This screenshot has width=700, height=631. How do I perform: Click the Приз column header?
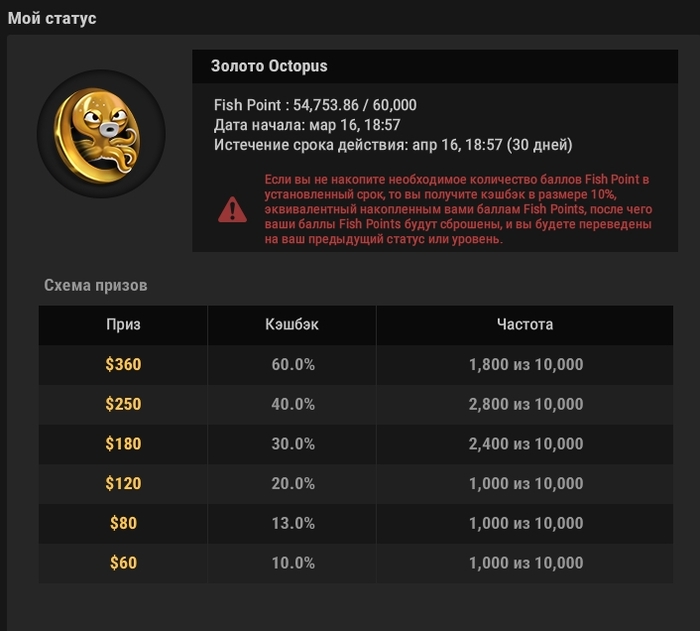click(123, 325)
